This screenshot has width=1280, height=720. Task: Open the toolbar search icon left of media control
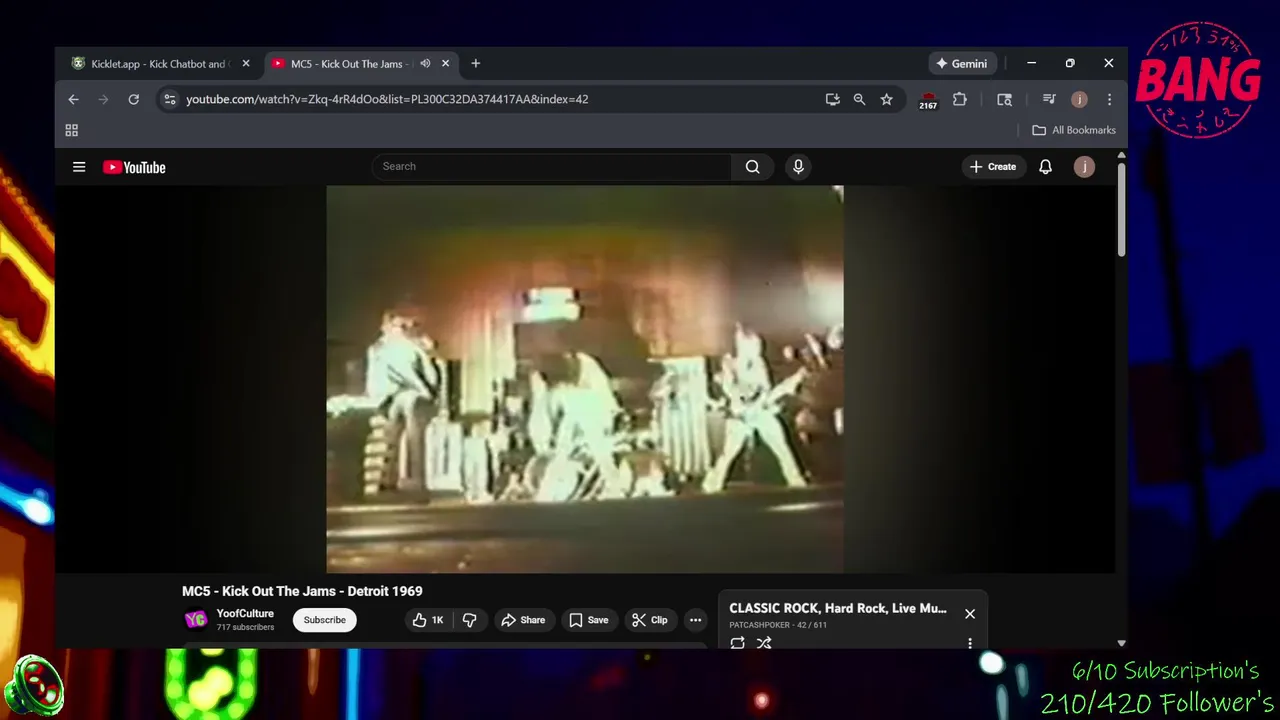(x=1005, y=100)
